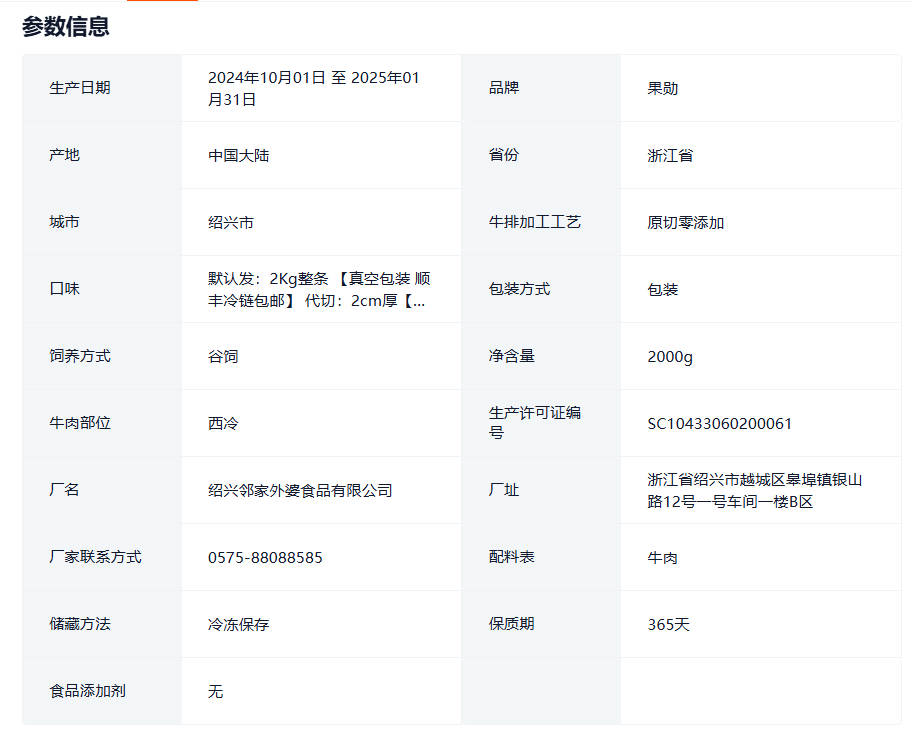
Task: Select license number SC10433060200061
Action: 719,423
